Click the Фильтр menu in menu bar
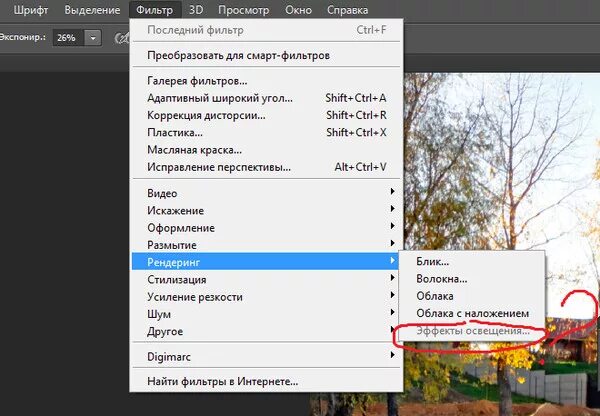Screen dimensions: 600x416 [x=155, y=10]
